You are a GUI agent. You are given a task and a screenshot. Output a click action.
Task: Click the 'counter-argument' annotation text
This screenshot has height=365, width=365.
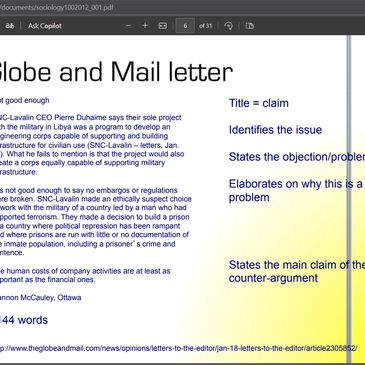[273, 278]
